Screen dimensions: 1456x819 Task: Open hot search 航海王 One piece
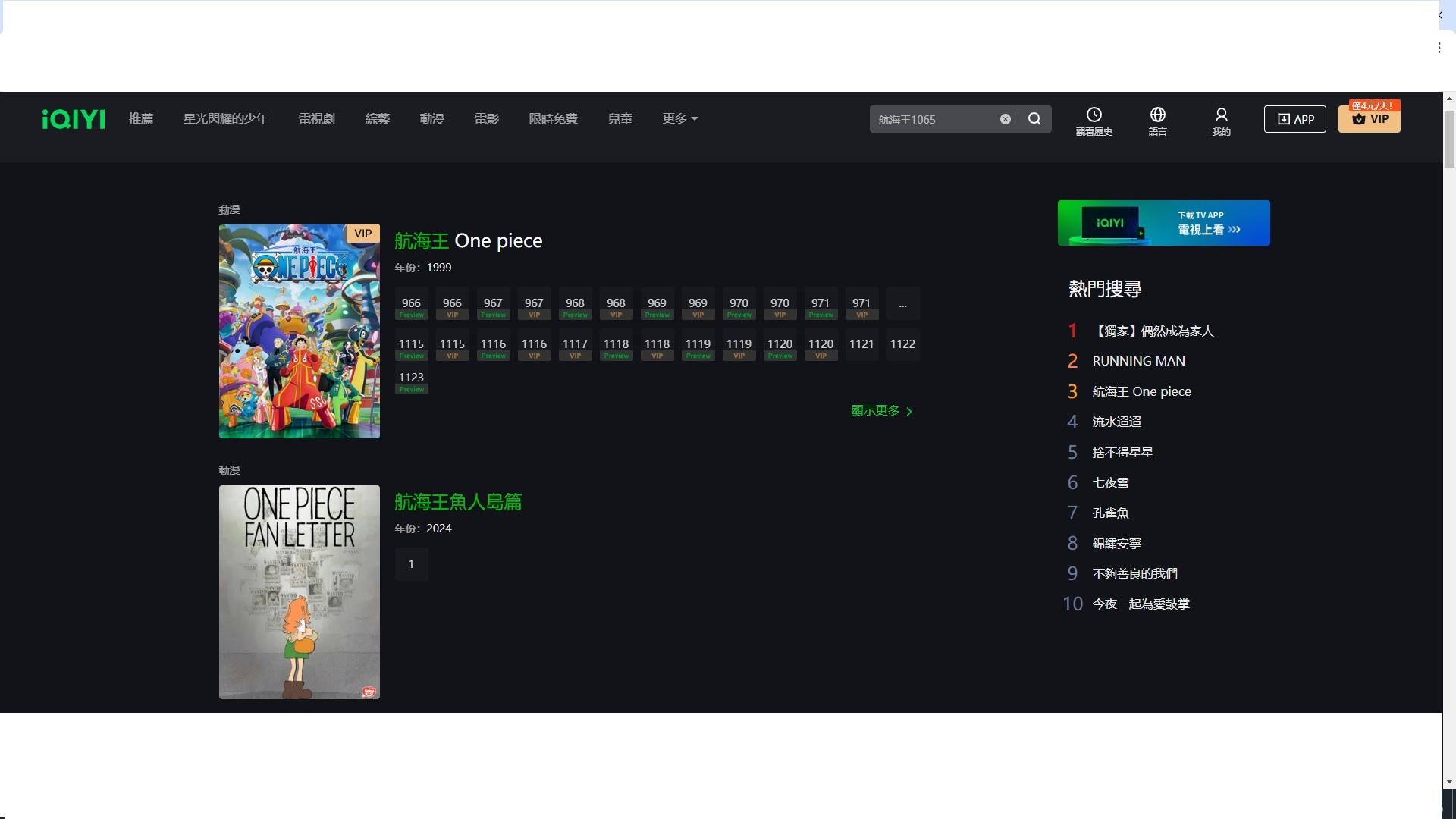click(1141, 392)
